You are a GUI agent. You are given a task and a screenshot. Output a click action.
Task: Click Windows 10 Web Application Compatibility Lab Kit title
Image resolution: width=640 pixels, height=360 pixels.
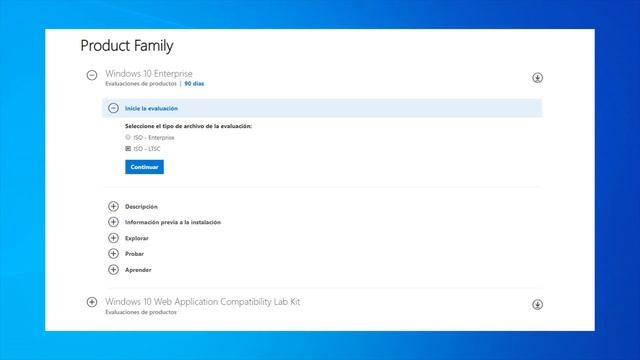pos(202,302)
